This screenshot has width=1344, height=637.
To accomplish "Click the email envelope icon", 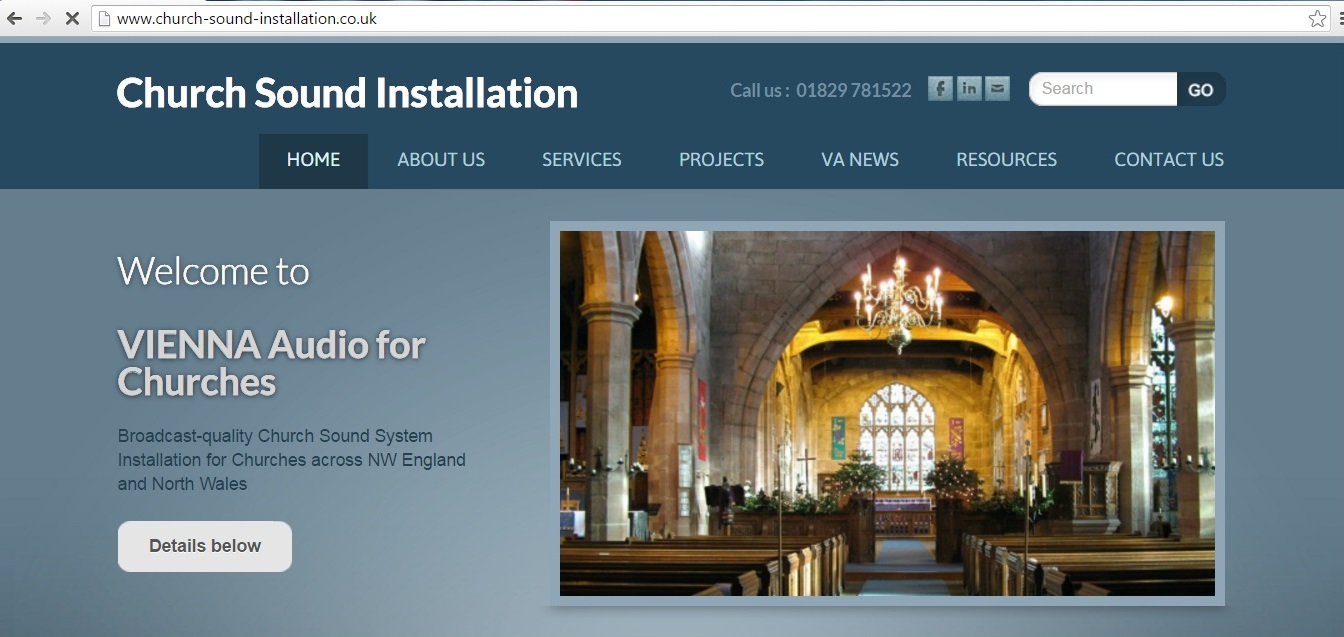I will pyautogui.click(x=997, y=89).
